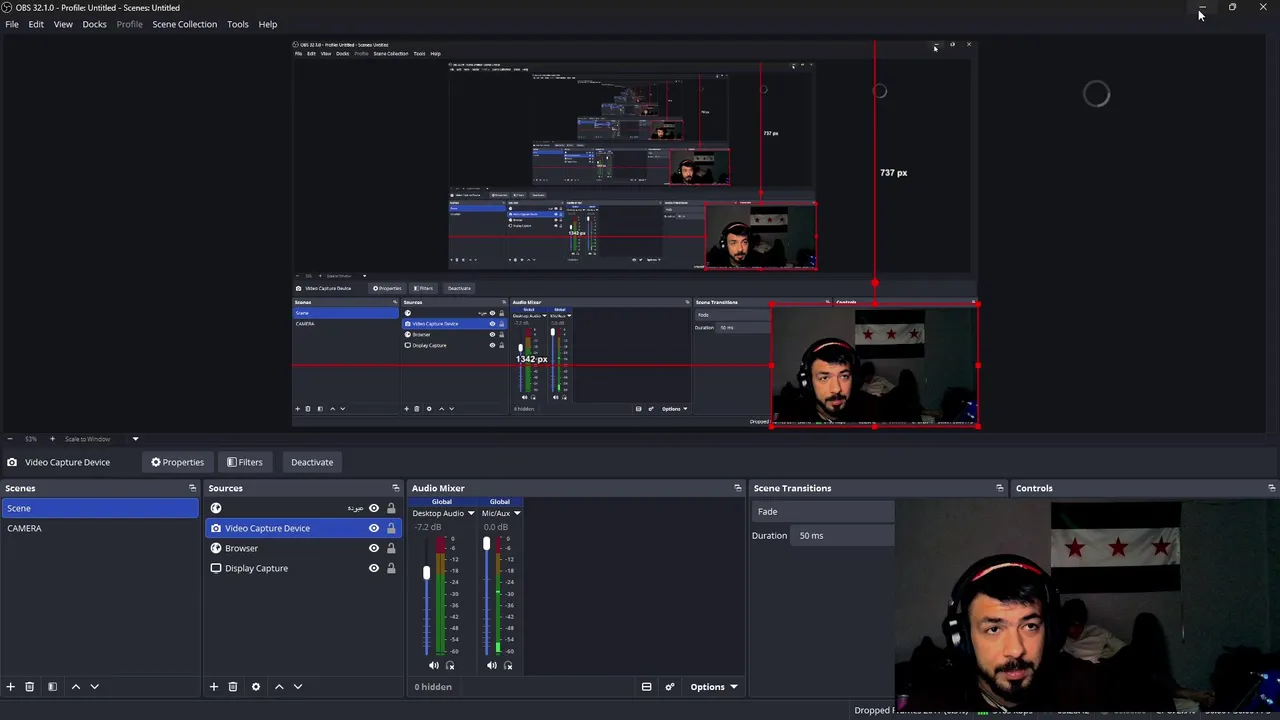Move source up arrow
1280x720 pixels.
(279, 687)
